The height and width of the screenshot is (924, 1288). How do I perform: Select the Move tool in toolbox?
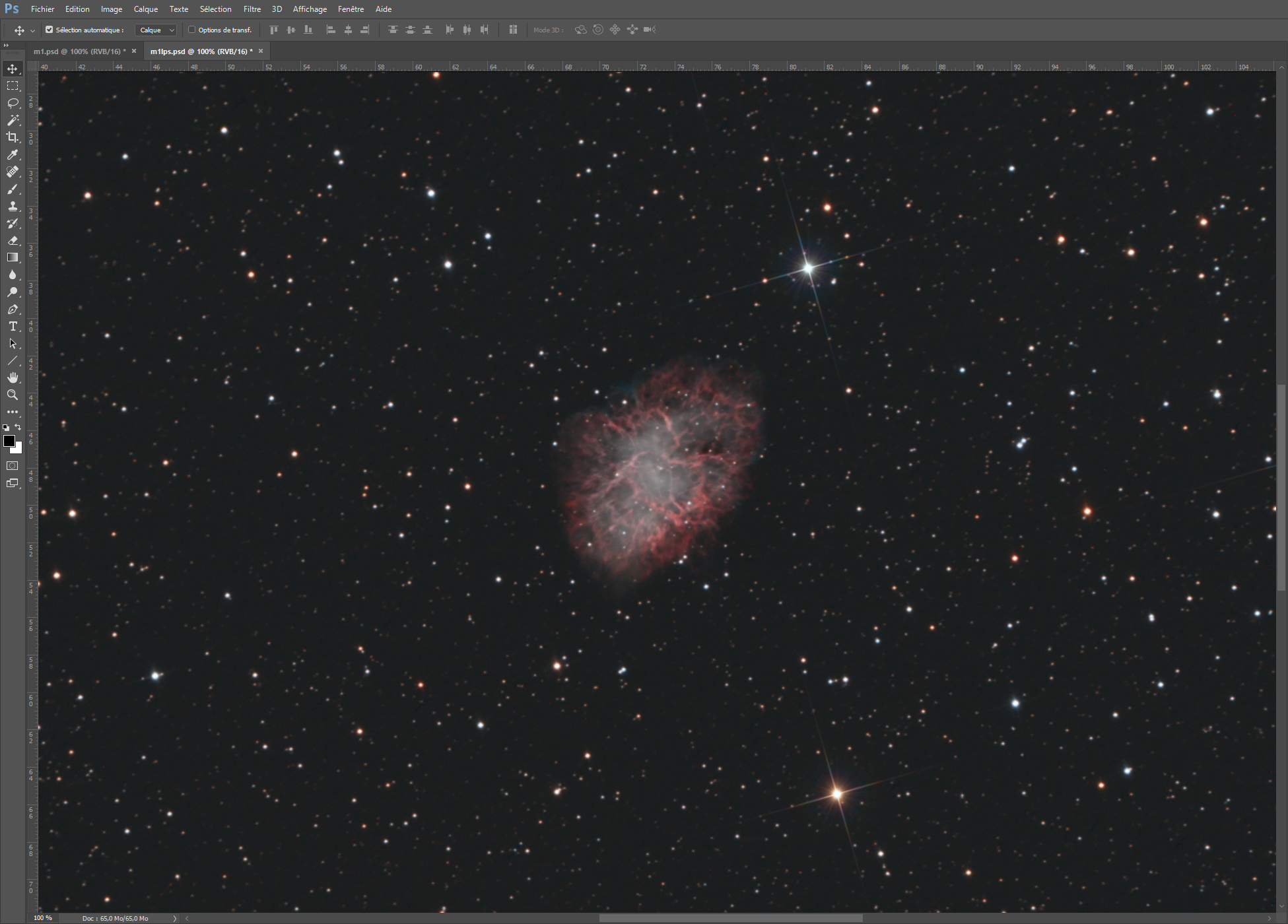13,69
